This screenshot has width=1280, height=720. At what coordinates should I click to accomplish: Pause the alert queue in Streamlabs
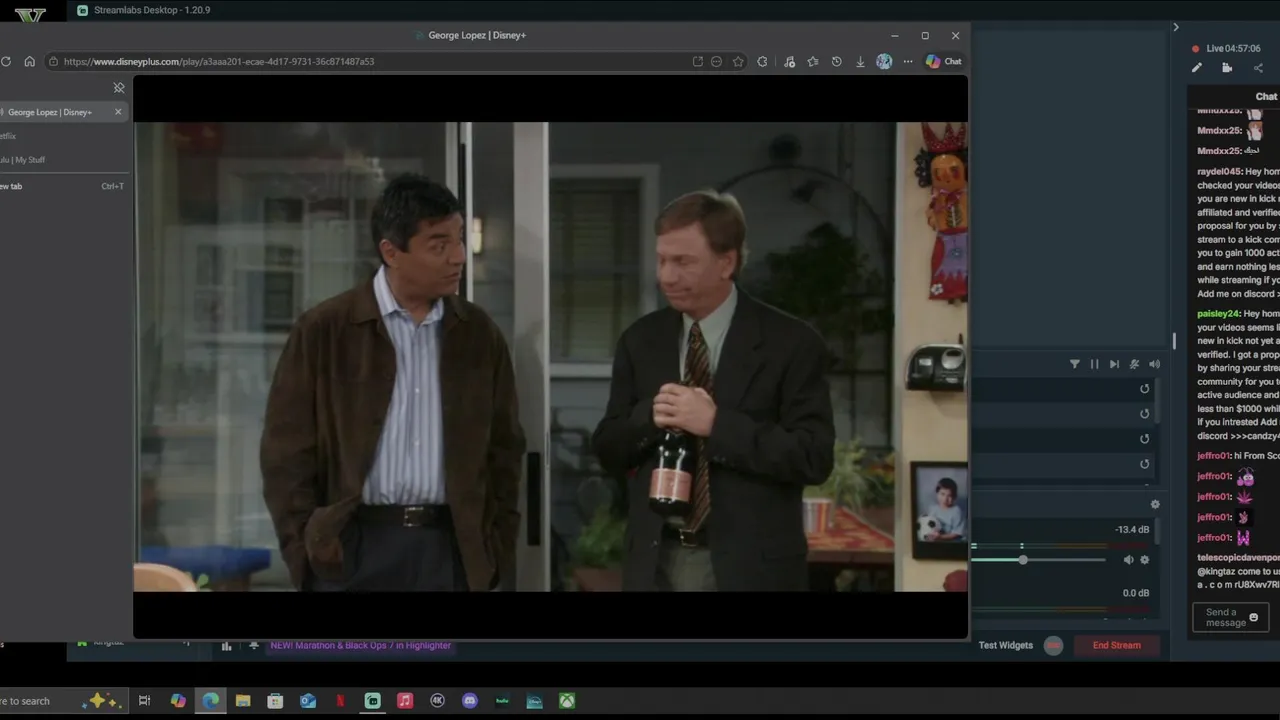point(1094,364)
